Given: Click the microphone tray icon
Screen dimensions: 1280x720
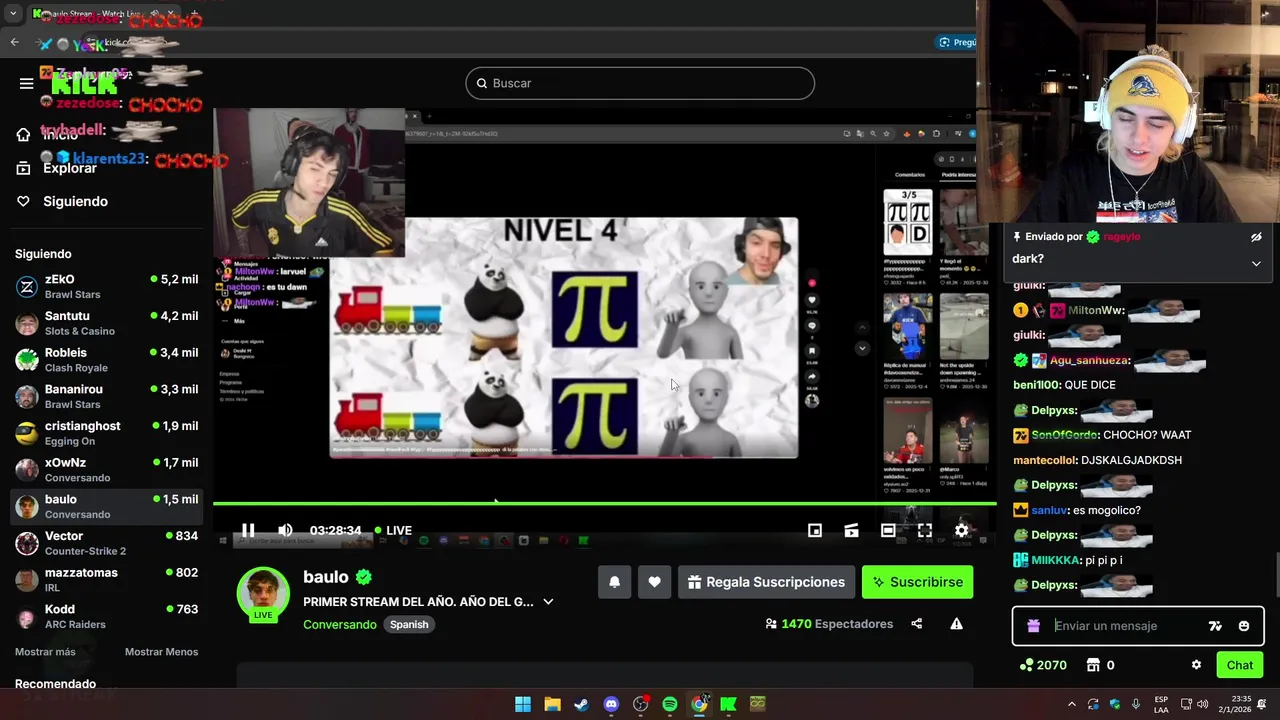Looking at the screenshot, I should 1135,704.
